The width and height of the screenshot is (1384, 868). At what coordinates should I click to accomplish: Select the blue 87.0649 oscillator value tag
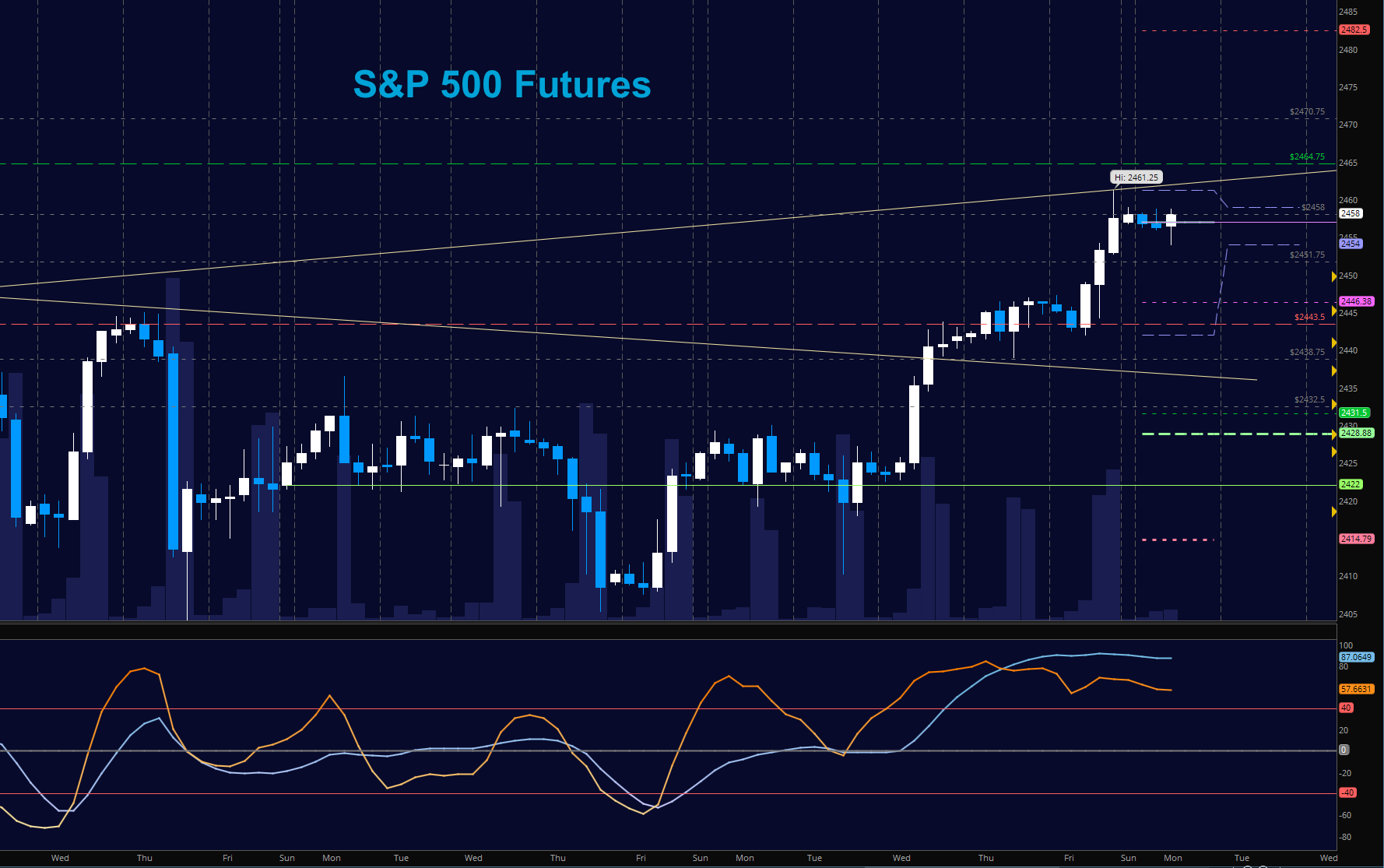[x=1356, y=657]
